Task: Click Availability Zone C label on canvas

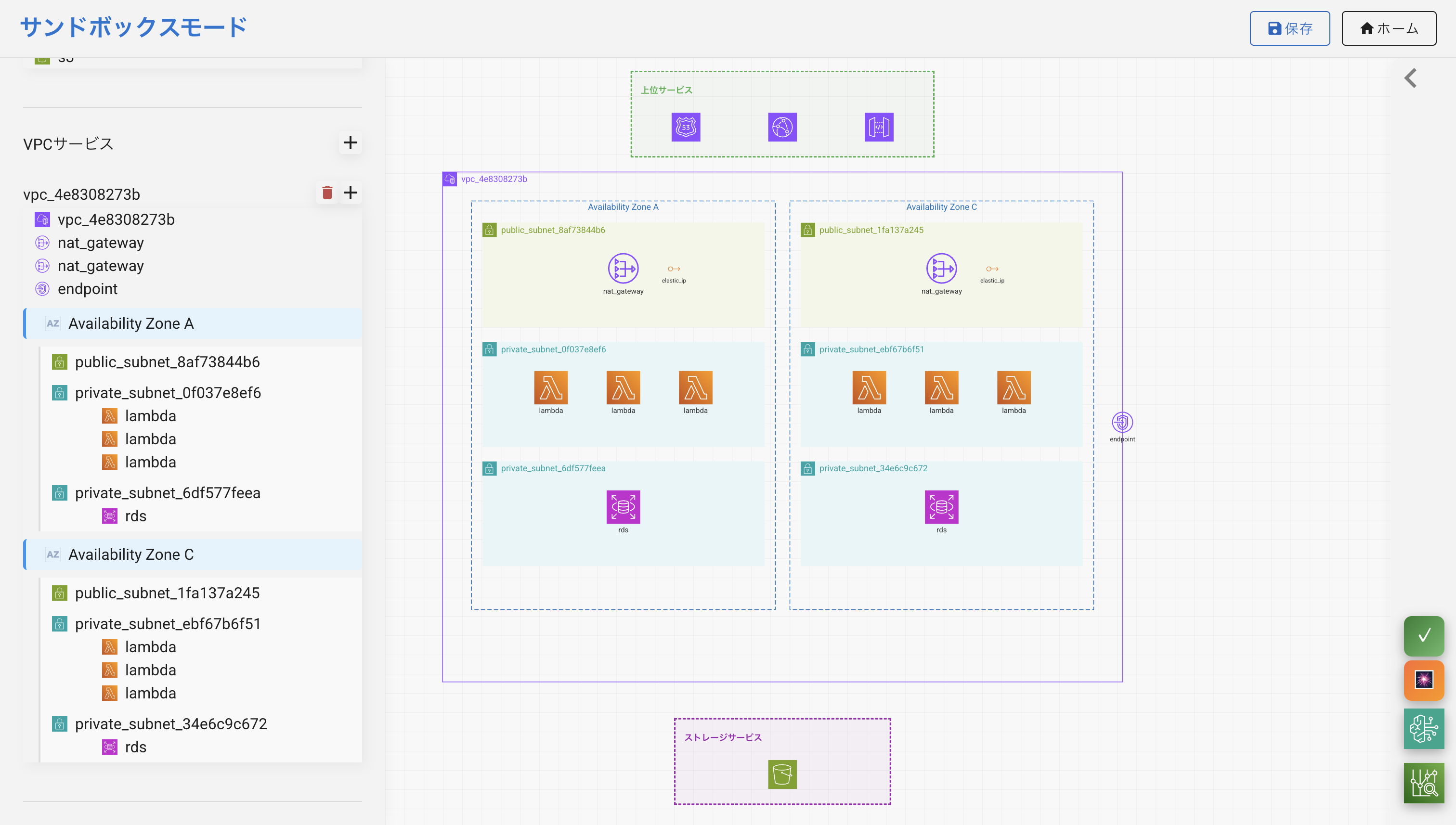Action: (x=941, y=207)
